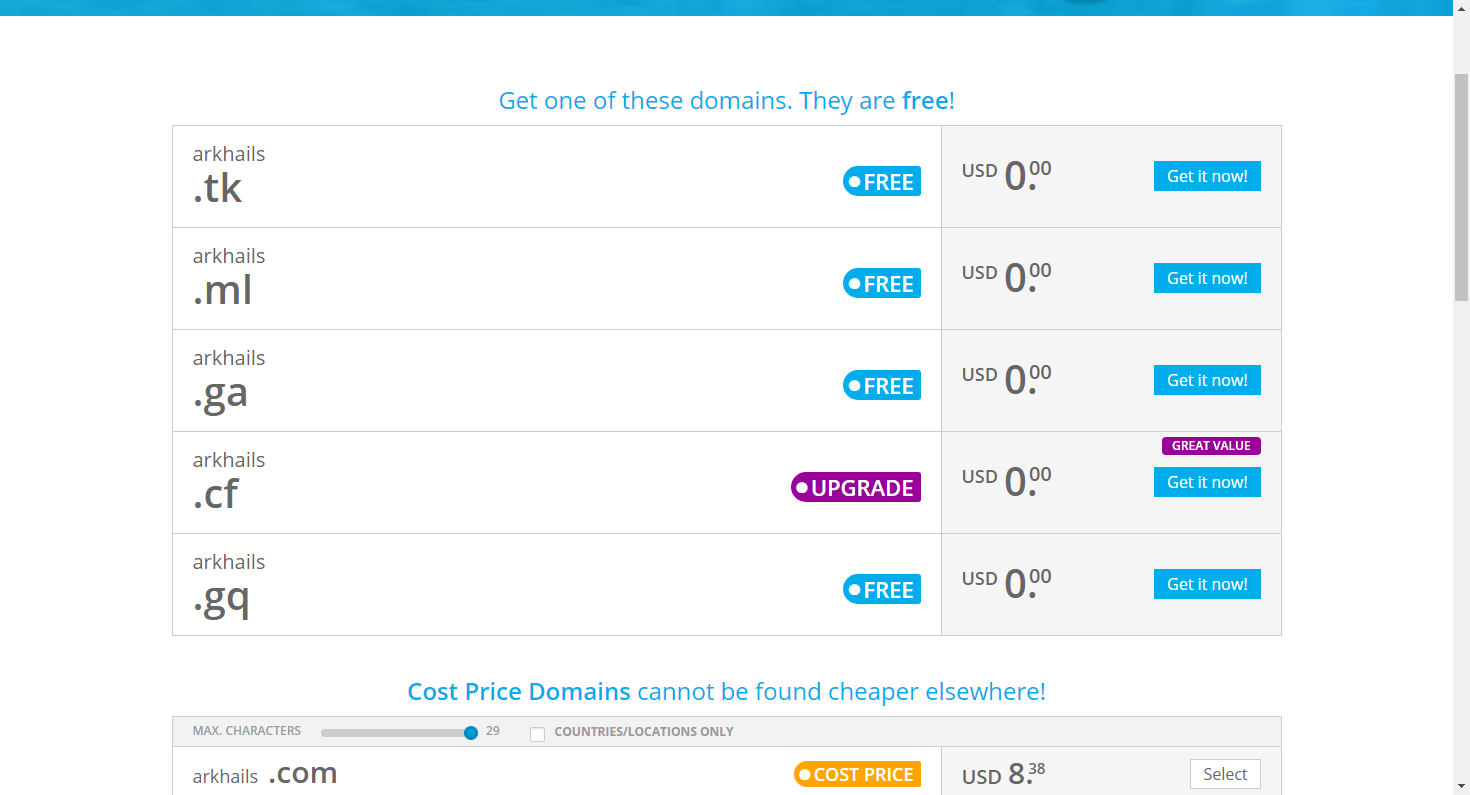The width and height of the screenshot is (1470, 795).
Task: Click the arkhails .cf domain name
Action: pyautogui.click(x=229, y=480)
